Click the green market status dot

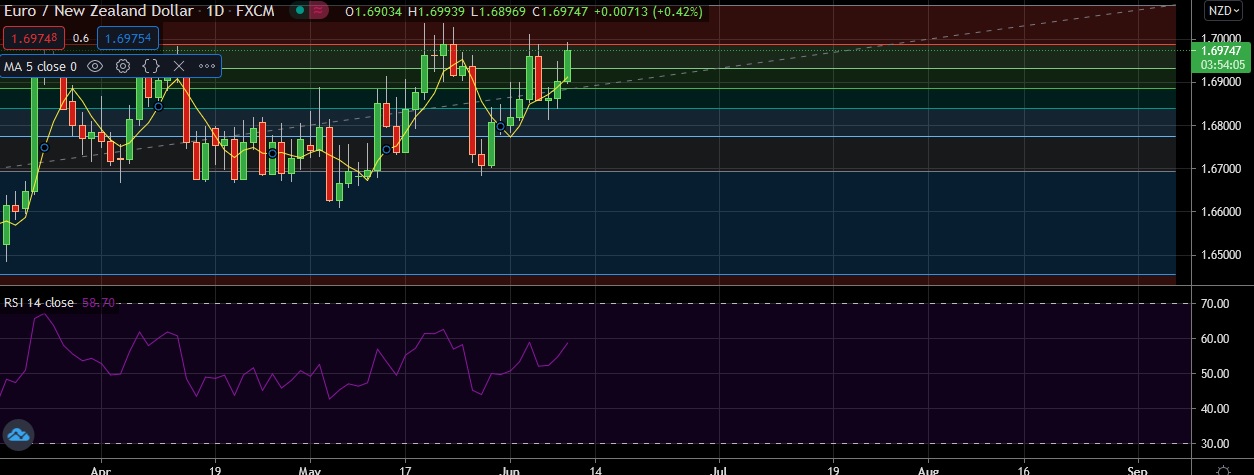pyautogui.click(x=300, y=12)
